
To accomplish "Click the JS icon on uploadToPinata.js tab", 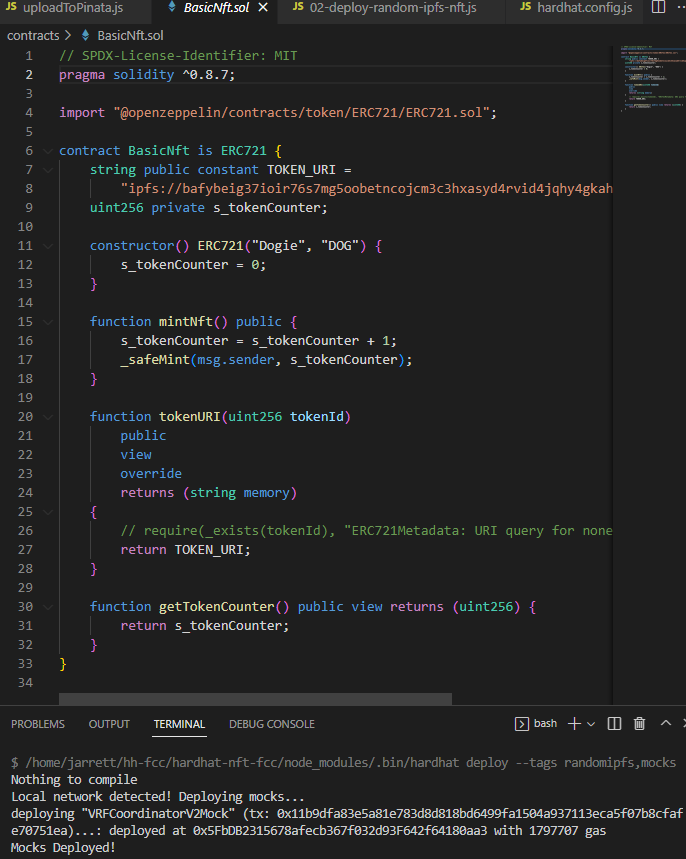I will [x=11, y=7].
